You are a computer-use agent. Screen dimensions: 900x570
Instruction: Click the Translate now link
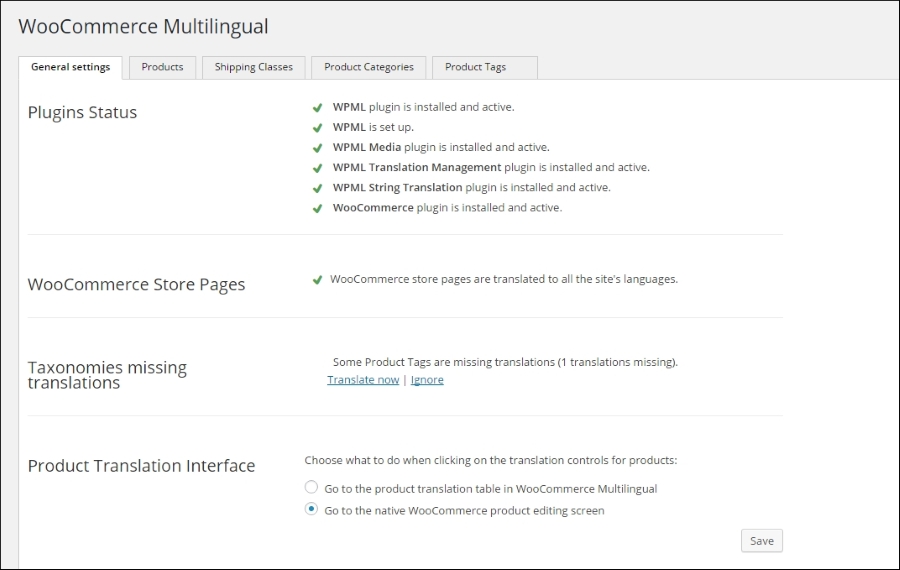(363, 379)
